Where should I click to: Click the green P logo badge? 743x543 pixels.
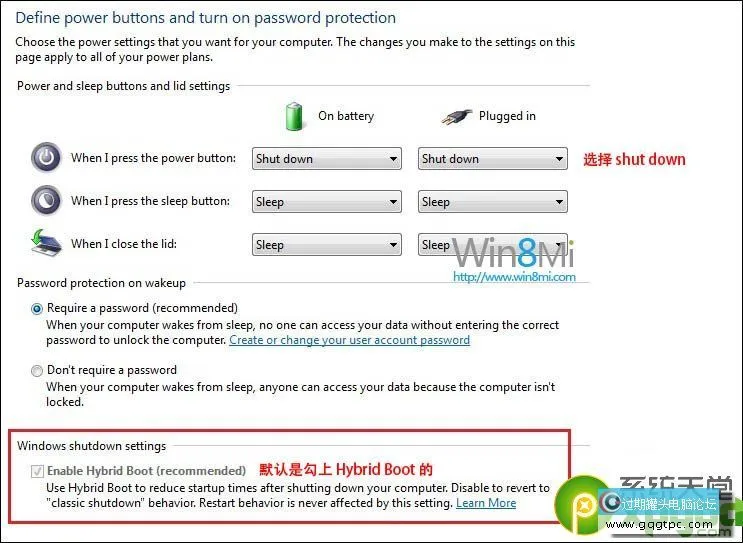coord(580,507)
